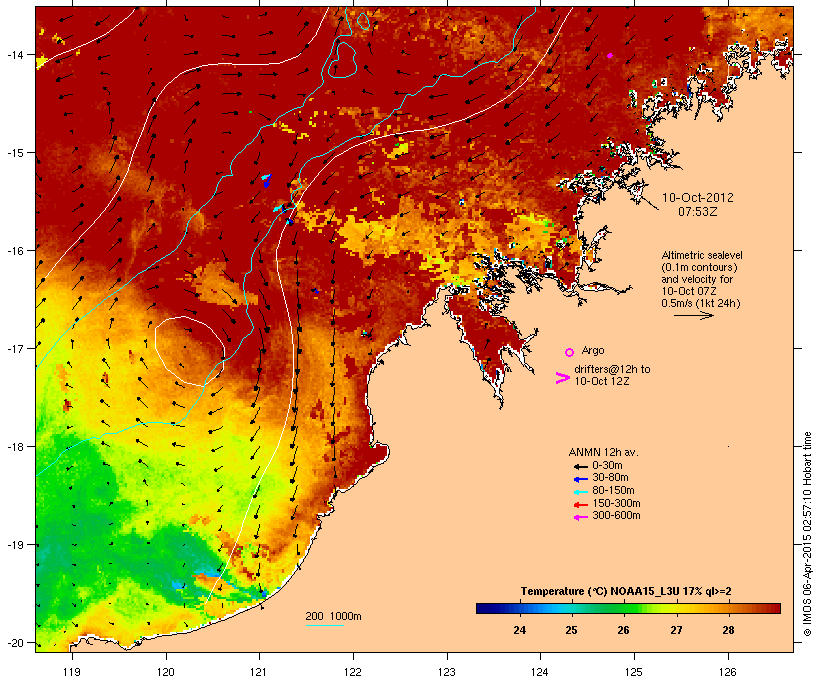
Task: Click the ANMN 12h av. heading
Action: coord(603,452)
